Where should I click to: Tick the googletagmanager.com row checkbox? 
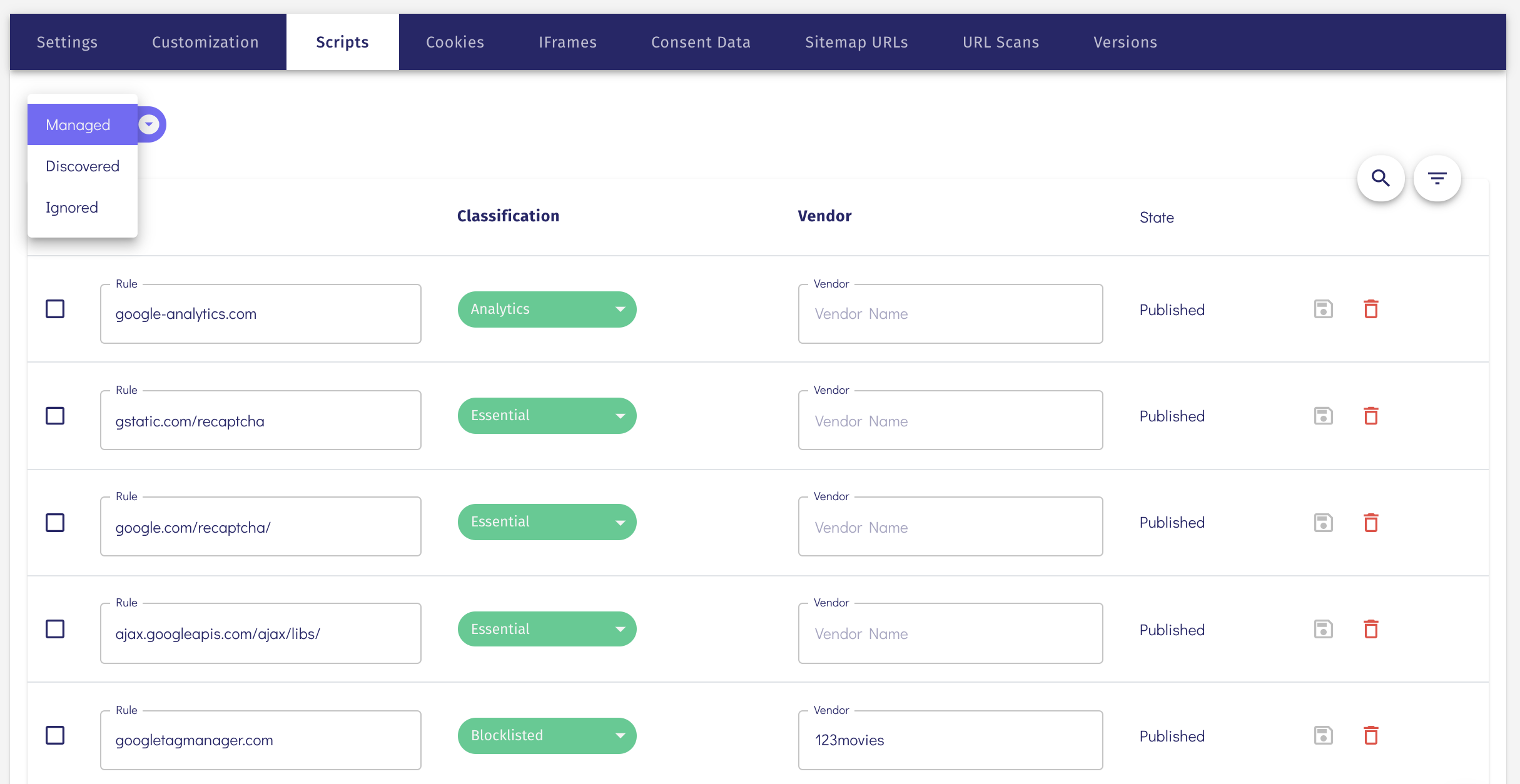click(x=55, y=735)
